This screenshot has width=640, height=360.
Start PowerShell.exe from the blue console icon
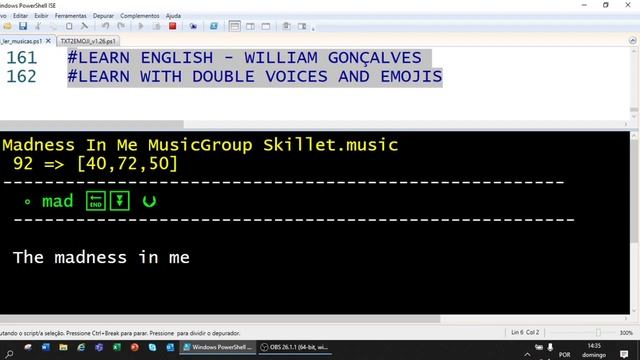point(213,27)
